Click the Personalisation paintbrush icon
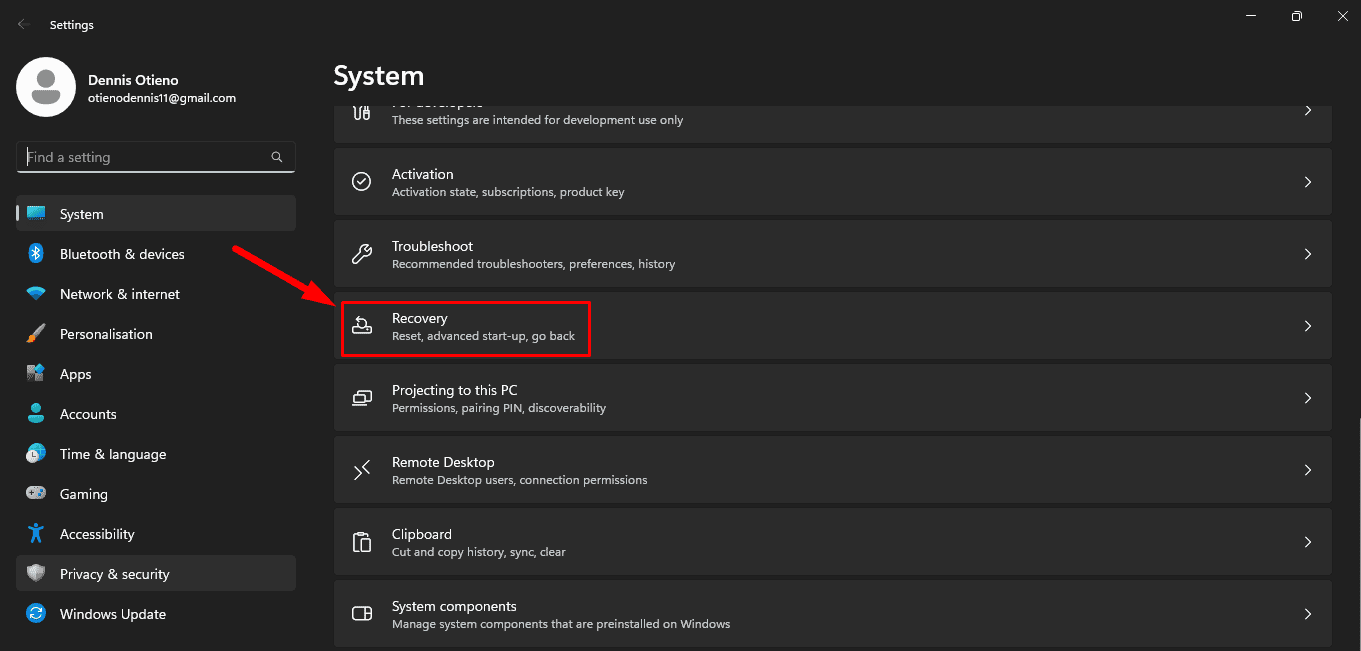Viewport: 1361px width, 651px height. point(36,334)
